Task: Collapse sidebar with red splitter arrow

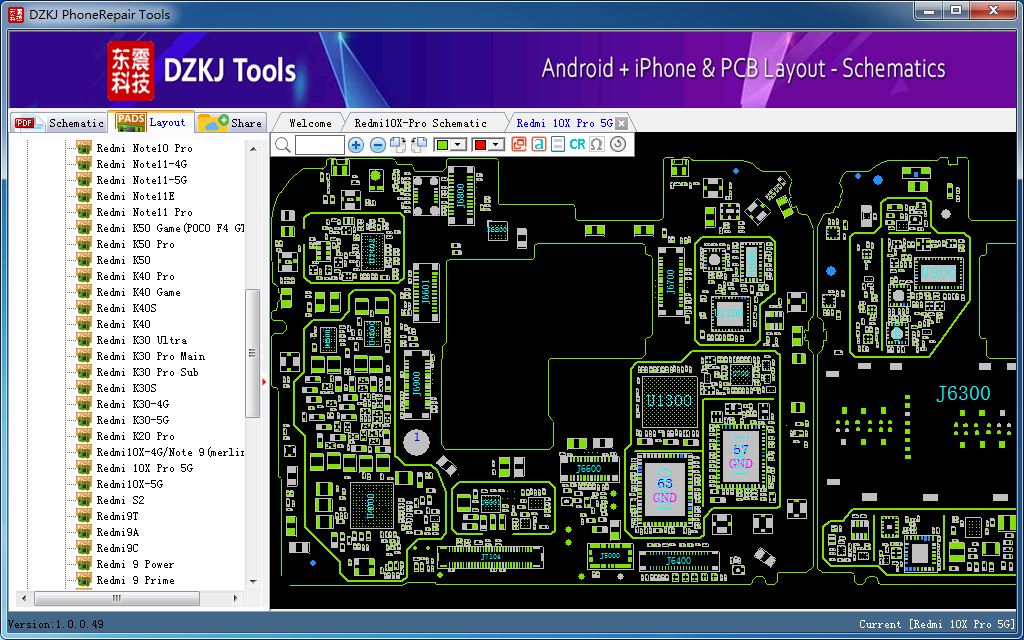Action: [x=264, y=381]
